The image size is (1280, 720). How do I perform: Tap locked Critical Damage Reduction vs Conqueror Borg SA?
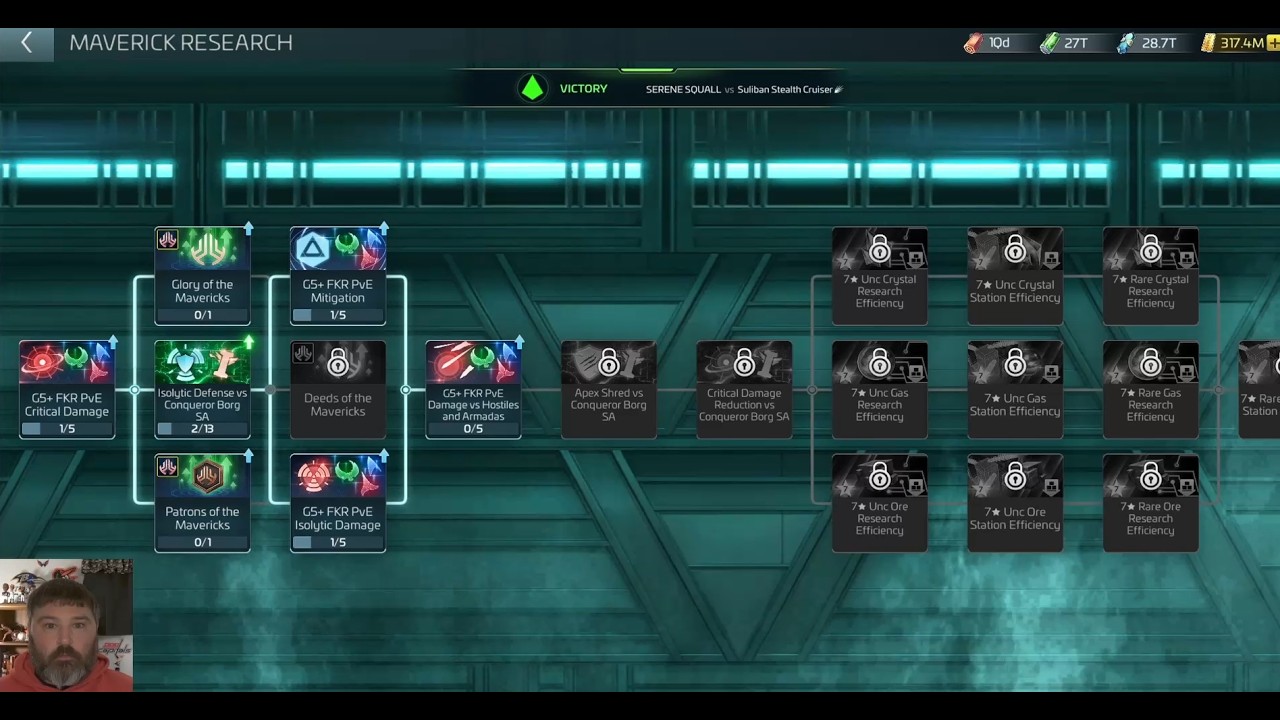744,389
